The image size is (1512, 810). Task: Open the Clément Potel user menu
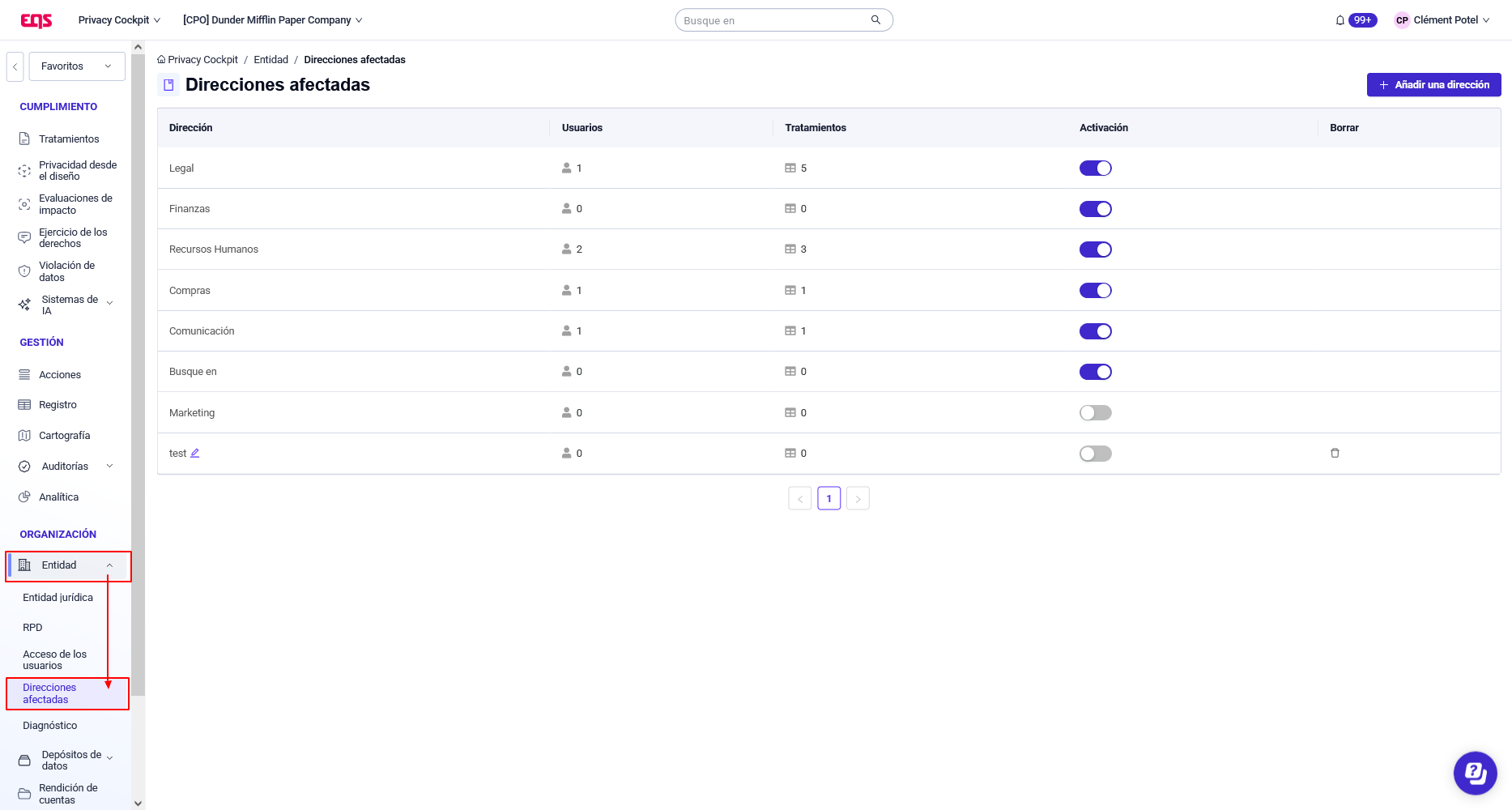pos(1442,20)
